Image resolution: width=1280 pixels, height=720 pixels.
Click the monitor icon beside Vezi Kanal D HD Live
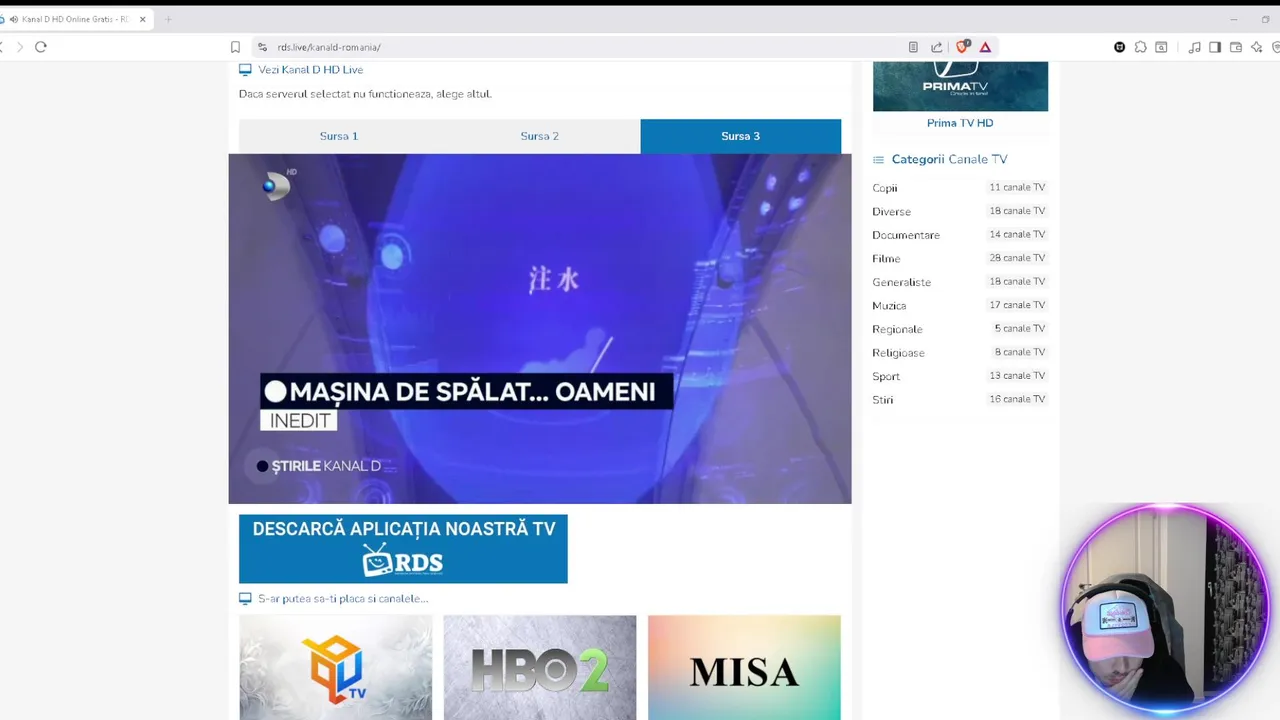(x=245, y=70)
